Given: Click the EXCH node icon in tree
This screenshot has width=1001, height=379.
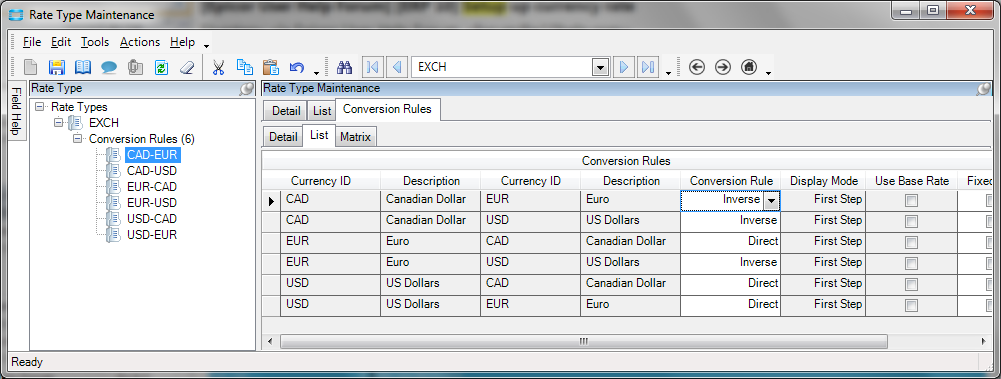Looking at the screenshot, I should [75, 123].
